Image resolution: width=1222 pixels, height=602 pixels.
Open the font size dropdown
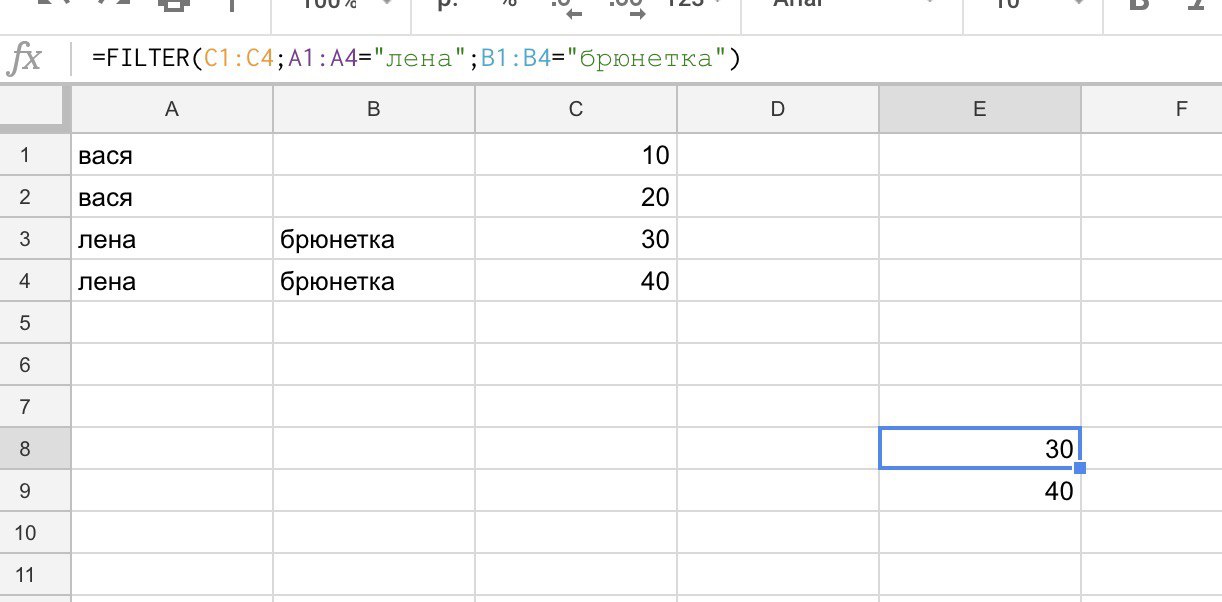1028,5
